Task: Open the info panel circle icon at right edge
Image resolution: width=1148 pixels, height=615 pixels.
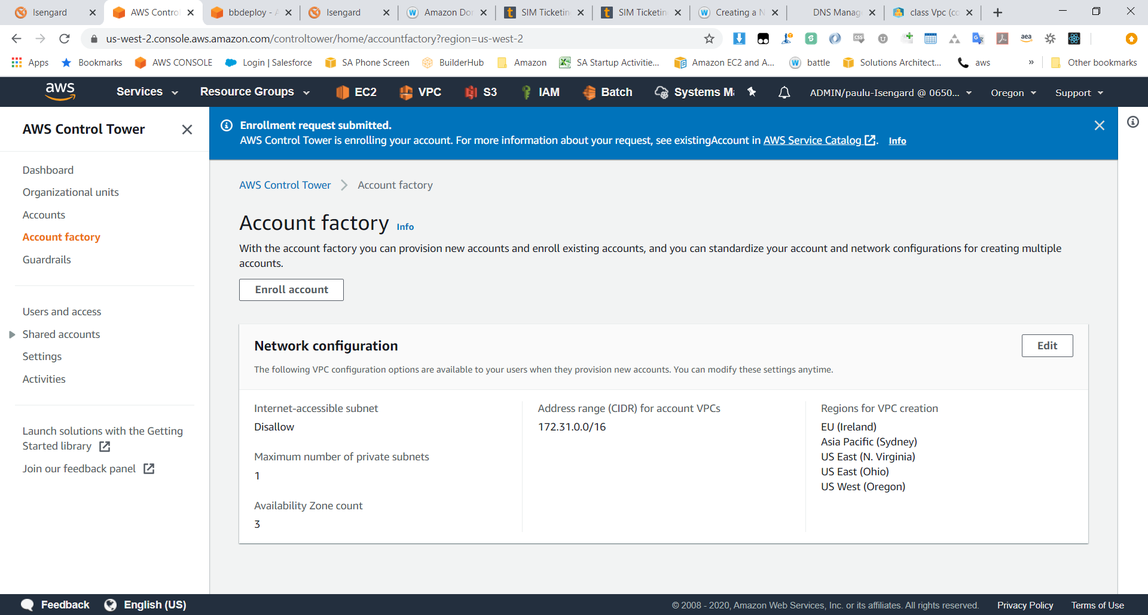Action: (x=1133, y=122)
